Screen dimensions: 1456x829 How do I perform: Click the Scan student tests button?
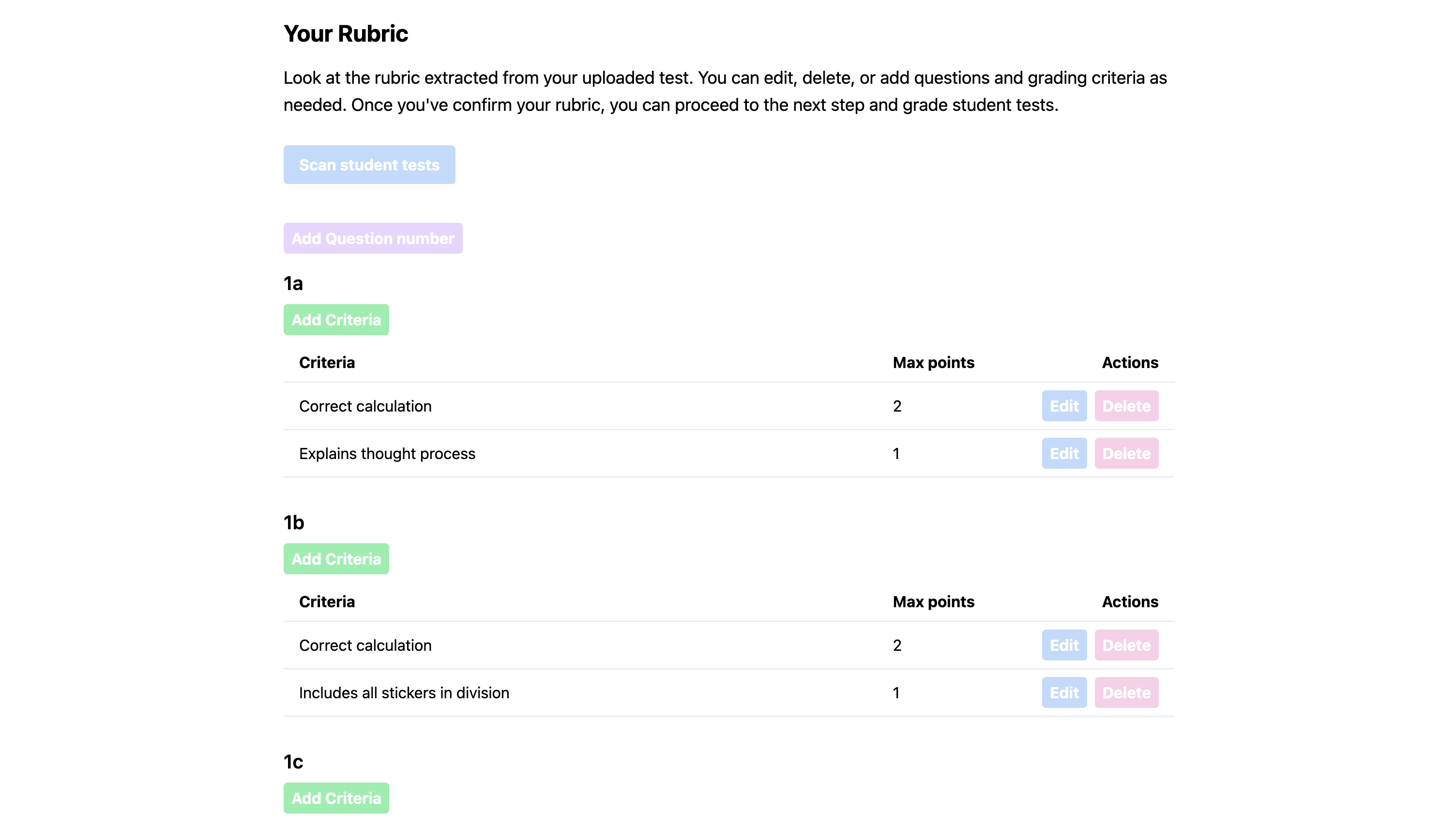(369, 165)
